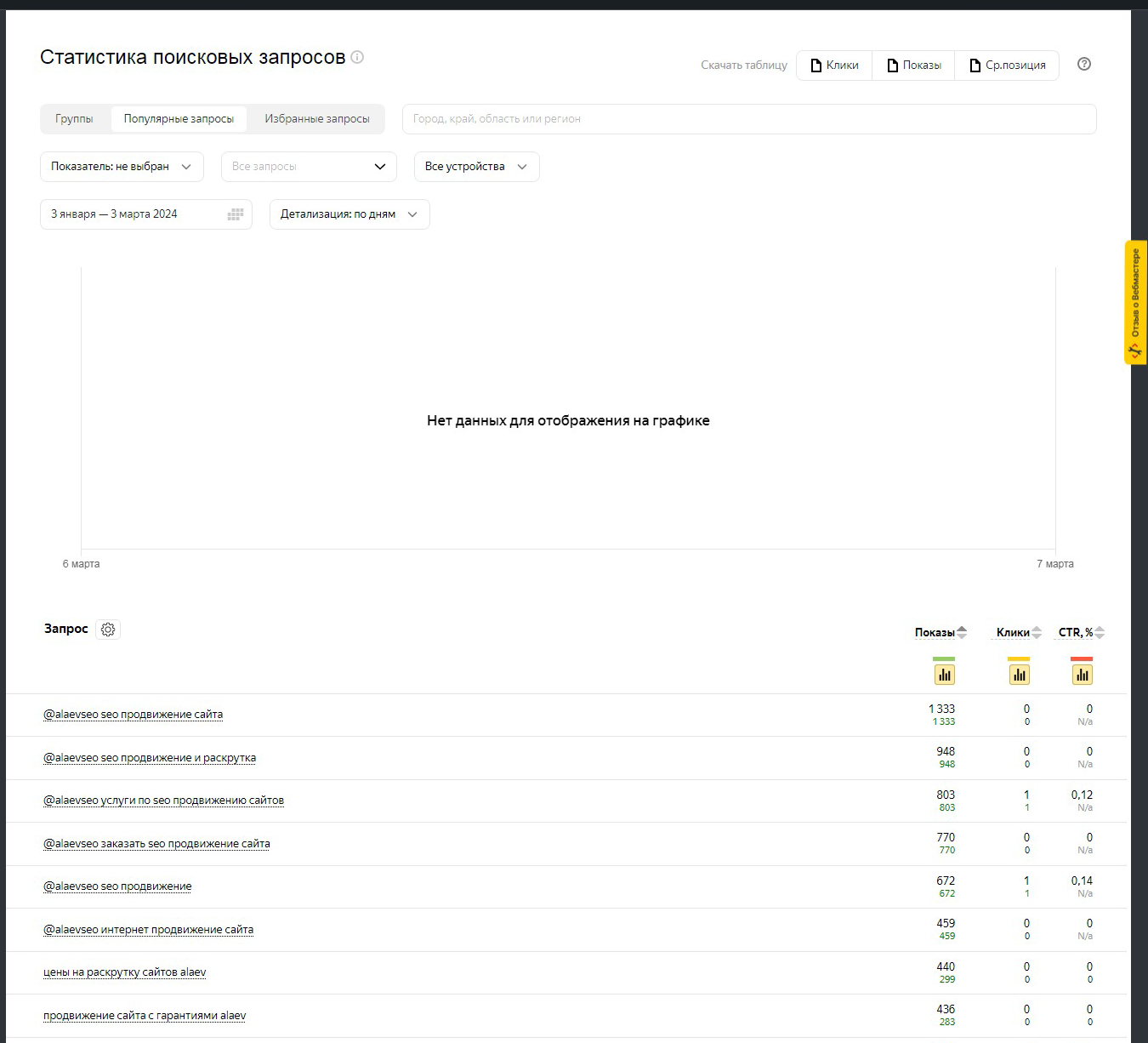
Task: Sort the table by the Показы column
Action: click(x=941, y=632)
